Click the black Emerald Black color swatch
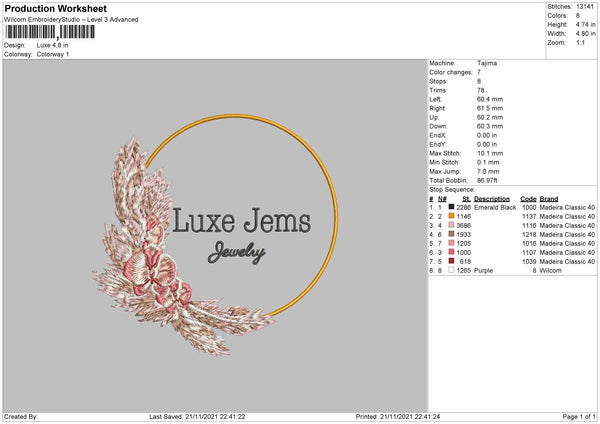Viewport: 600px width, 424px height. [x=452, y=207]
